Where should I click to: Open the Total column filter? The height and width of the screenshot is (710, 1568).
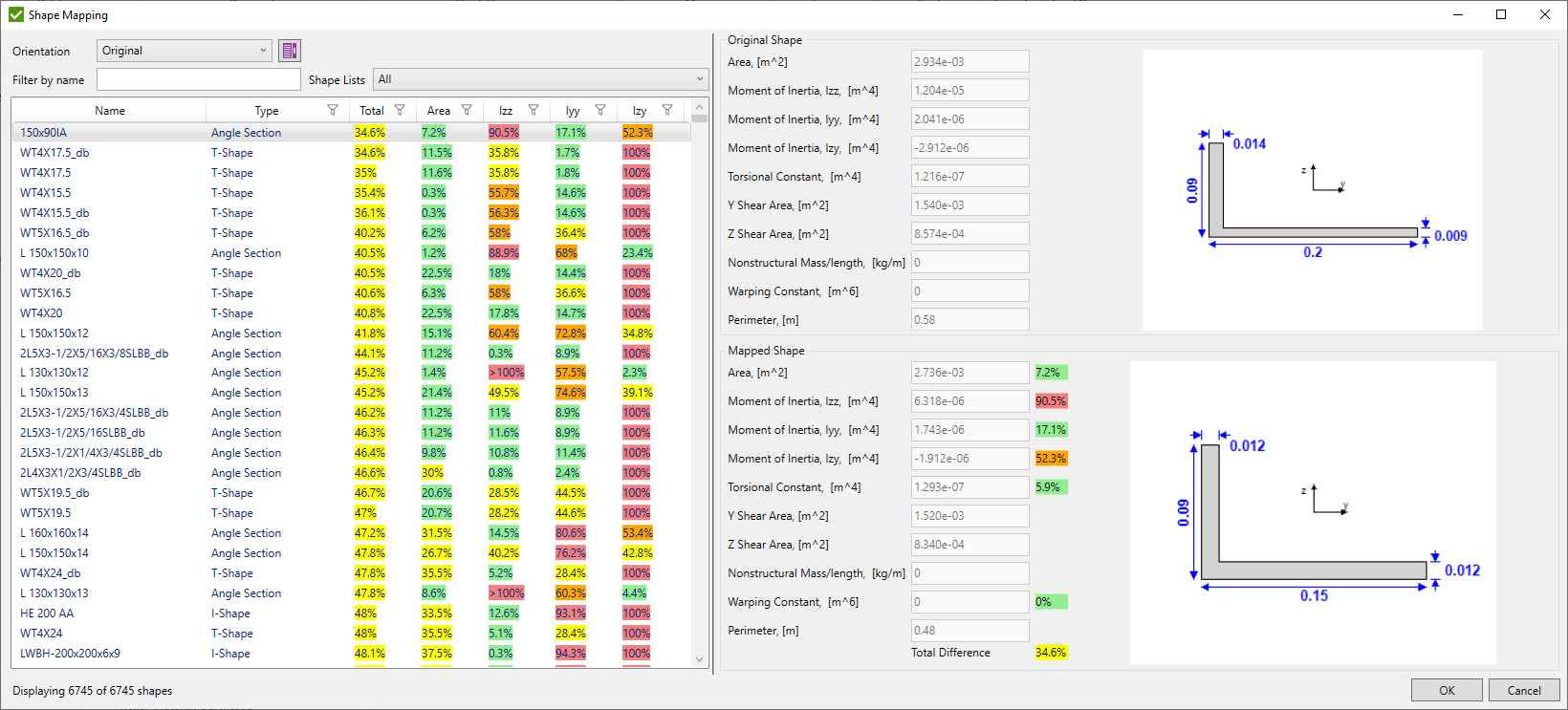coord(400,111)
